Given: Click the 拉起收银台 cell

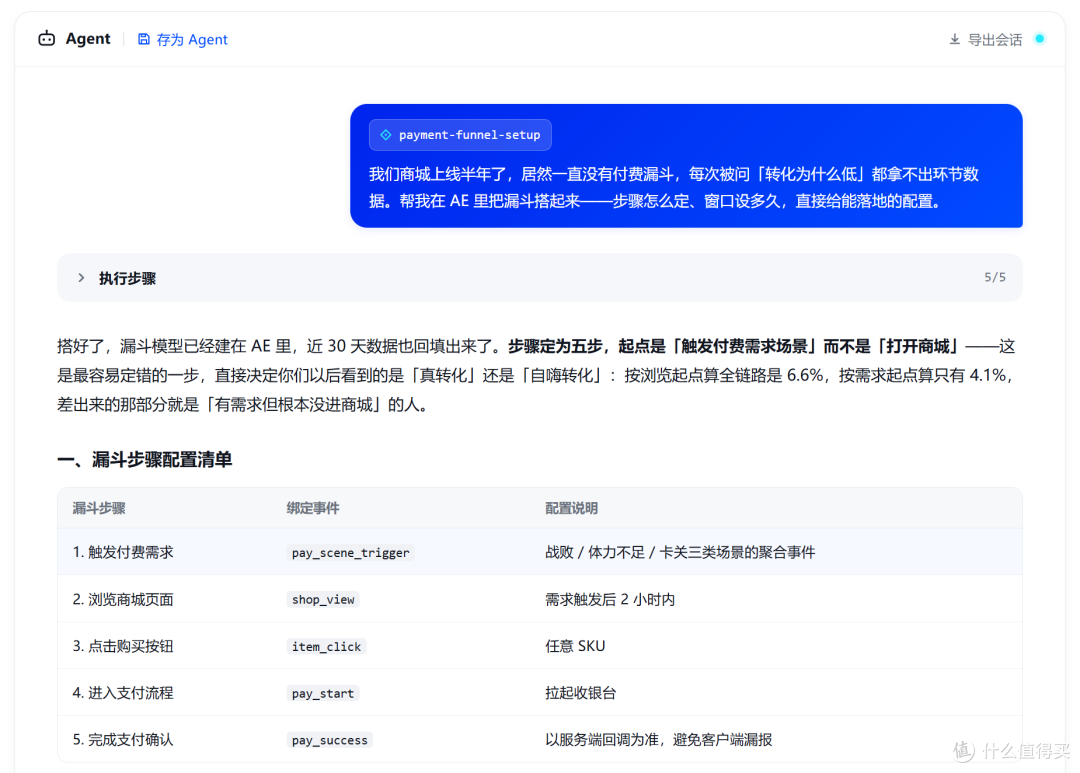Looking at the screenshot, I should (x=581, y=693).
